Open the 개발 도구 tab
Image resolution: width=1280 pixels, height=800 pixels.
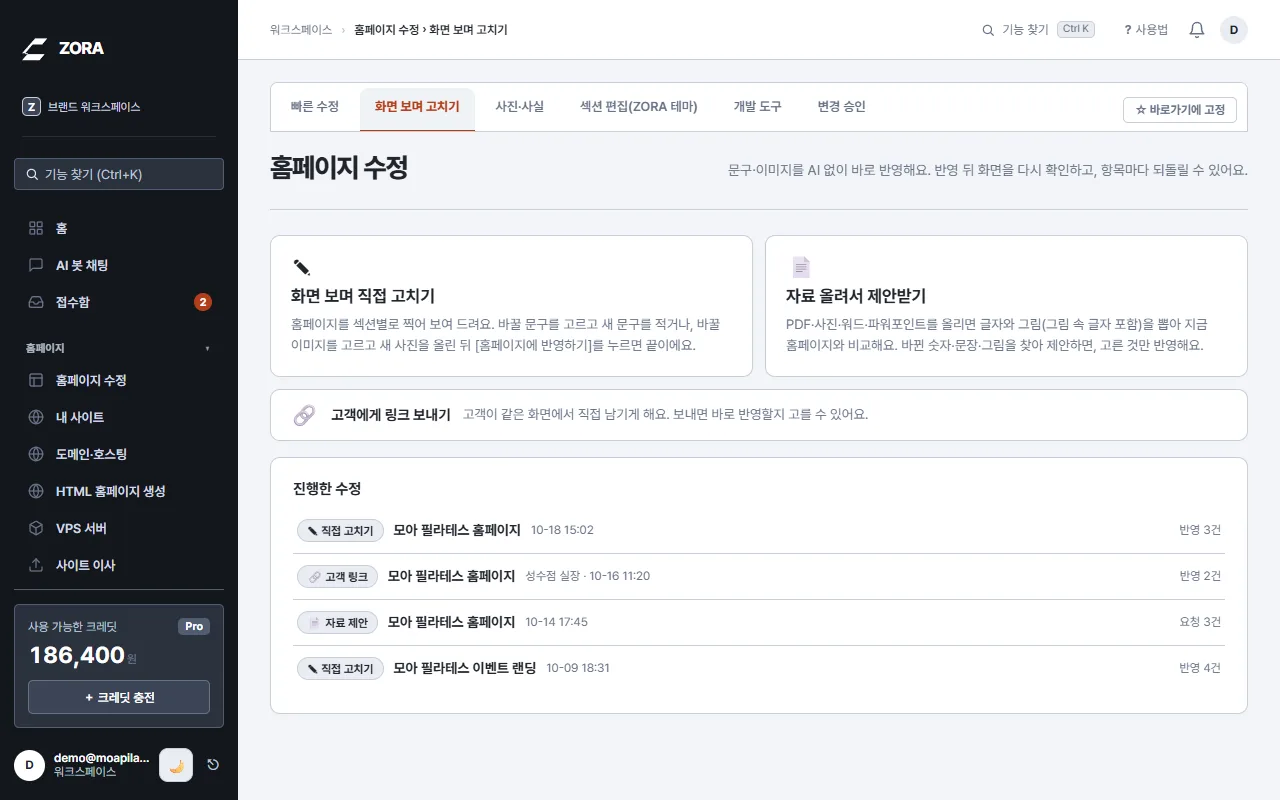coord(757,107)
